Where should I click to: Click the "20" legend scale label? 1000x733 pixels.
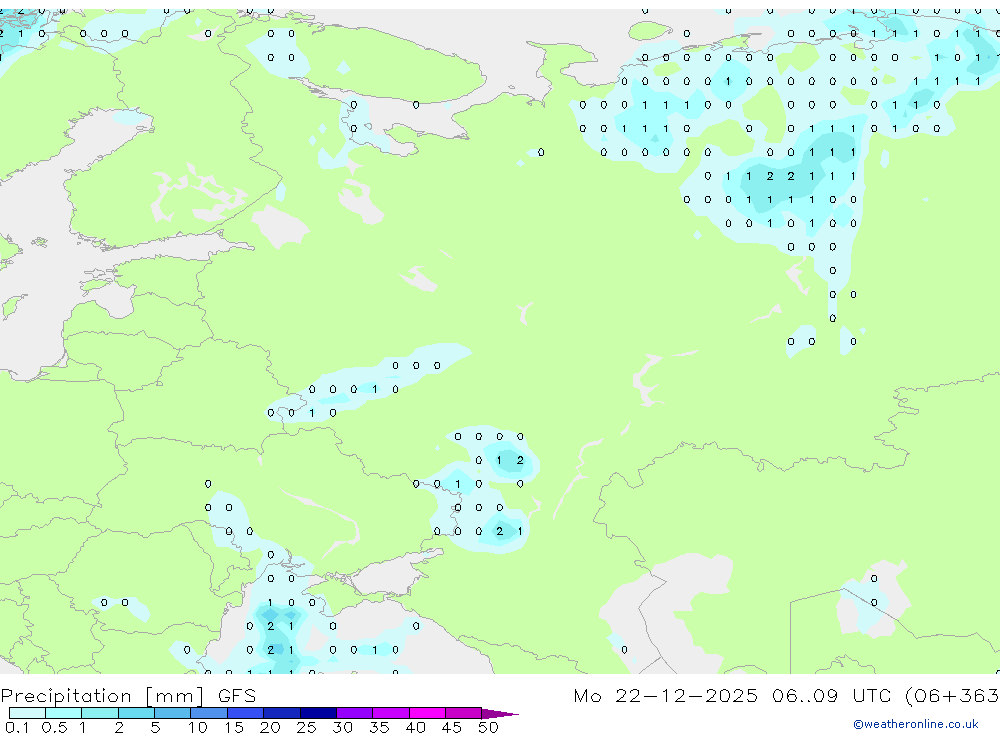(270, 727)
